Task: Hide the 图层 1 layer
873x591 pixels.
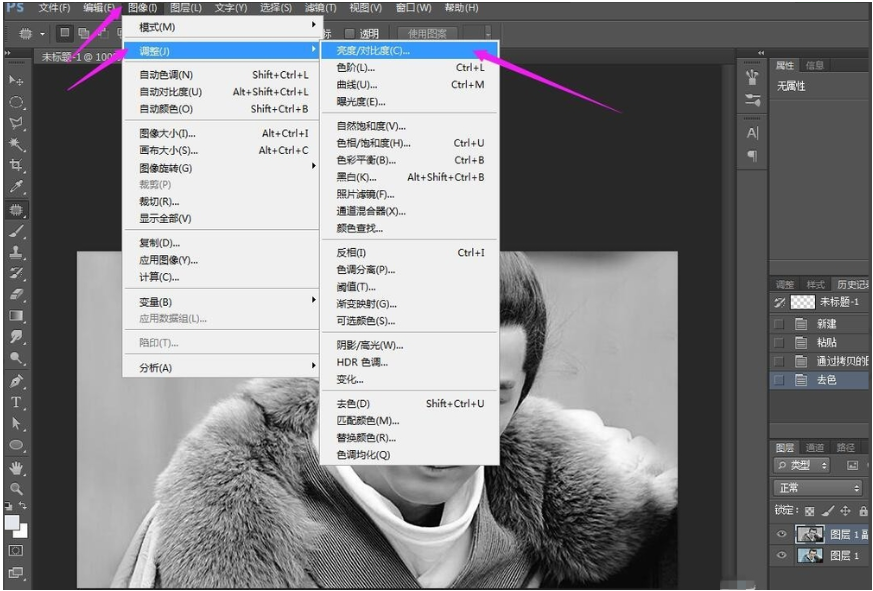Action: coord(781,555)
